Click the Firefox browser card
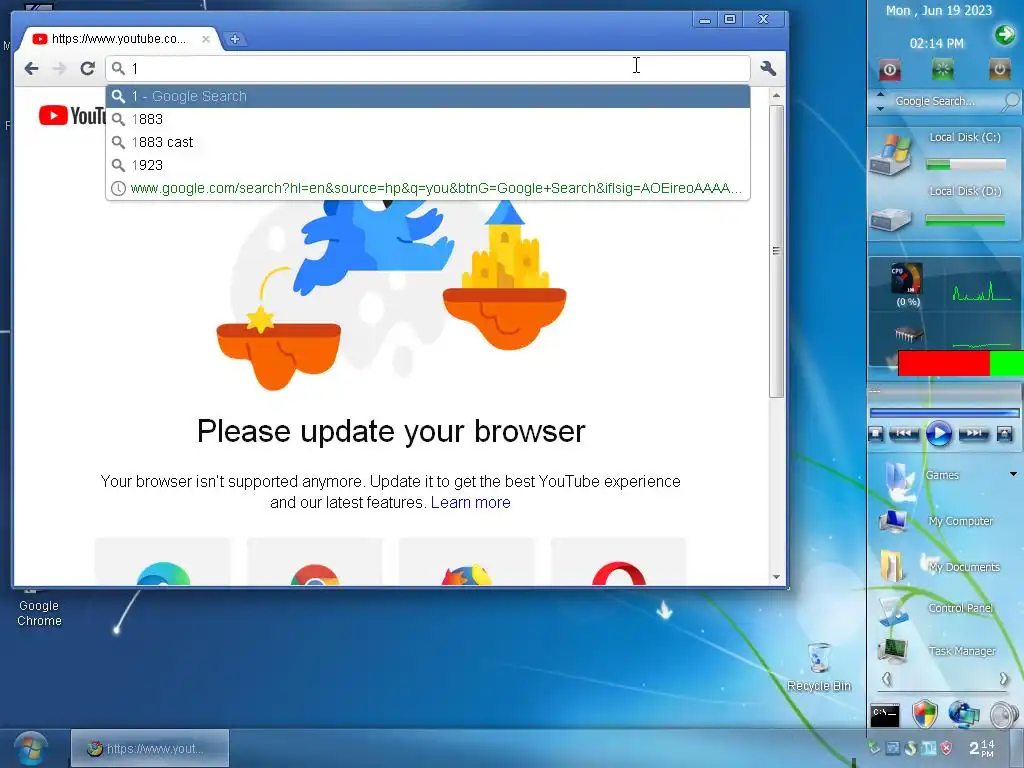 (466, 562)
